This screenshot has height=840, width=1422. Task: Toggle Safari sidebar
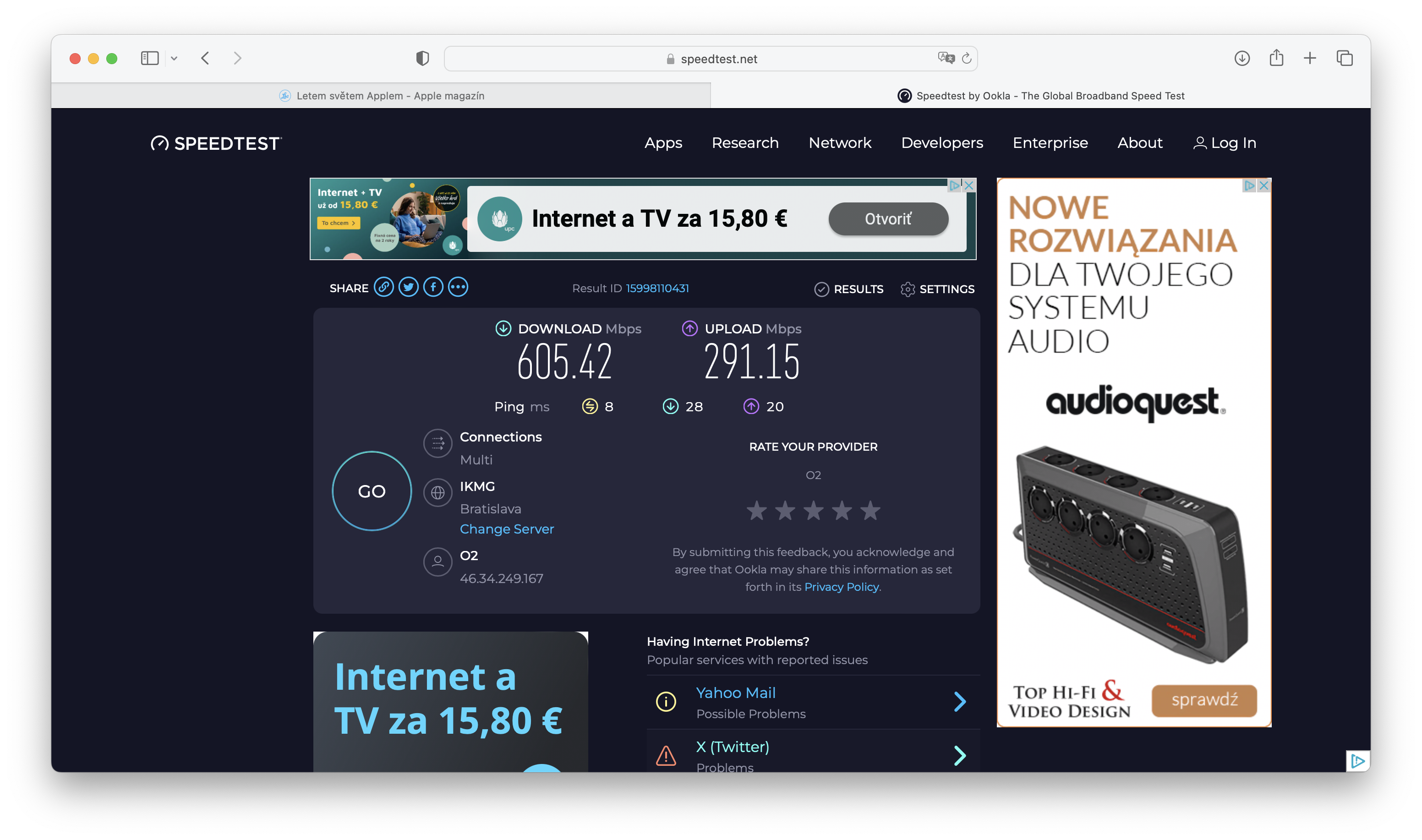(x=149, y=58)
